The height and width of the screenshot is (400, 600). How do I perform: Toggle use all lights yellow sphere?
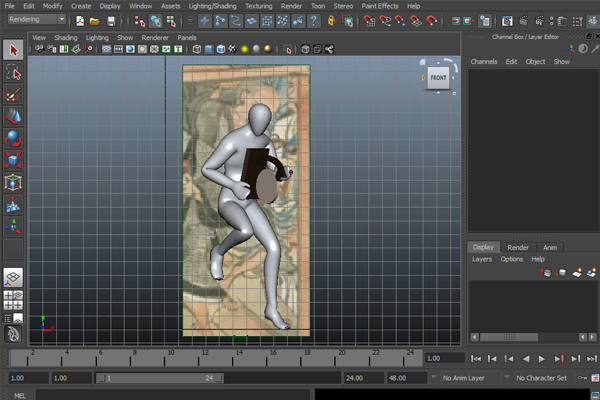click(245, 49)
